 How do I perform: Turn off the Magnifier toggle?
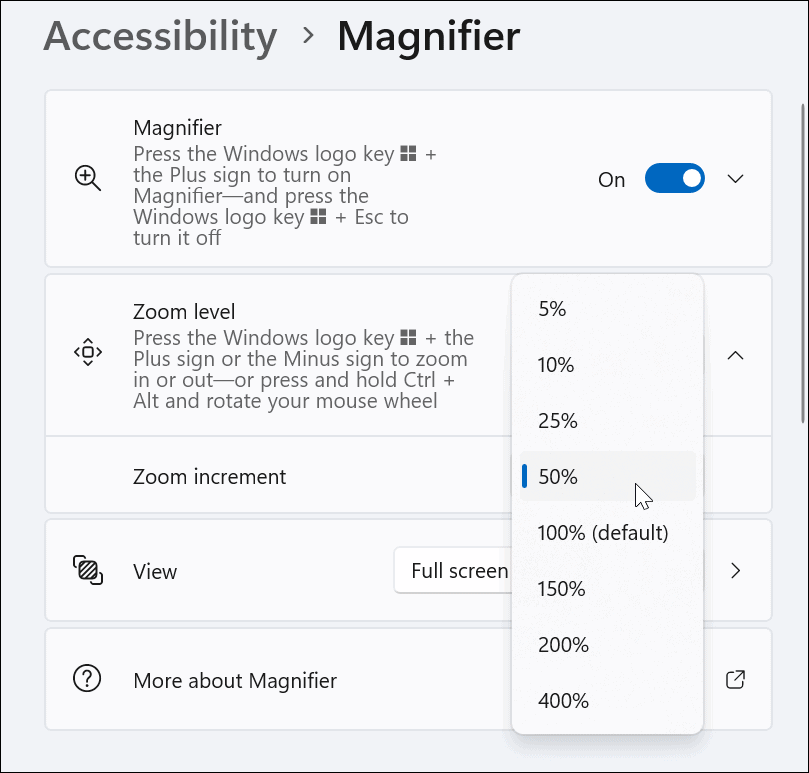coord(674,179)
